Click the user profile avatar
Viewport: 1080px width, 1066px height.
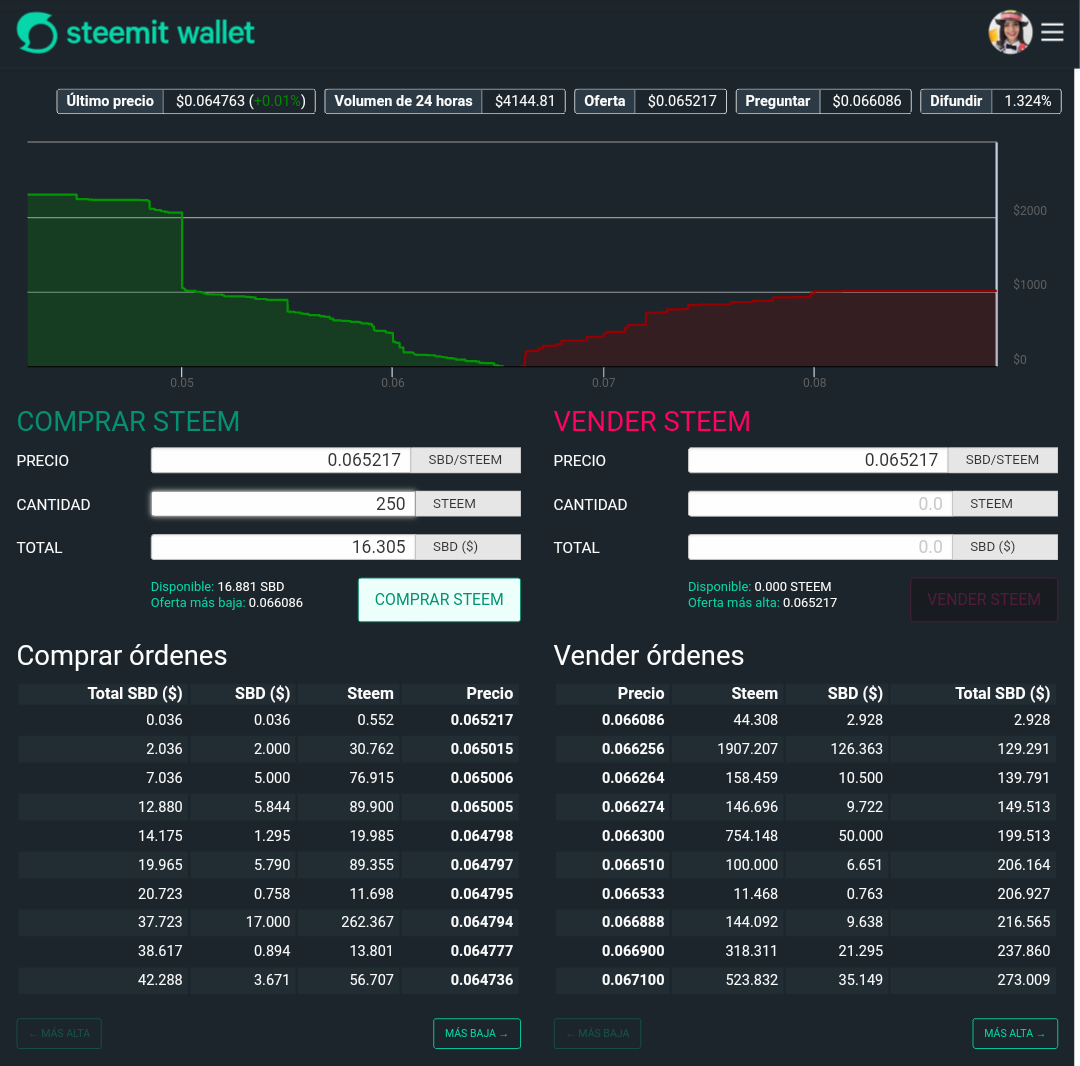pyautogui.click(x=1010, y=32)
